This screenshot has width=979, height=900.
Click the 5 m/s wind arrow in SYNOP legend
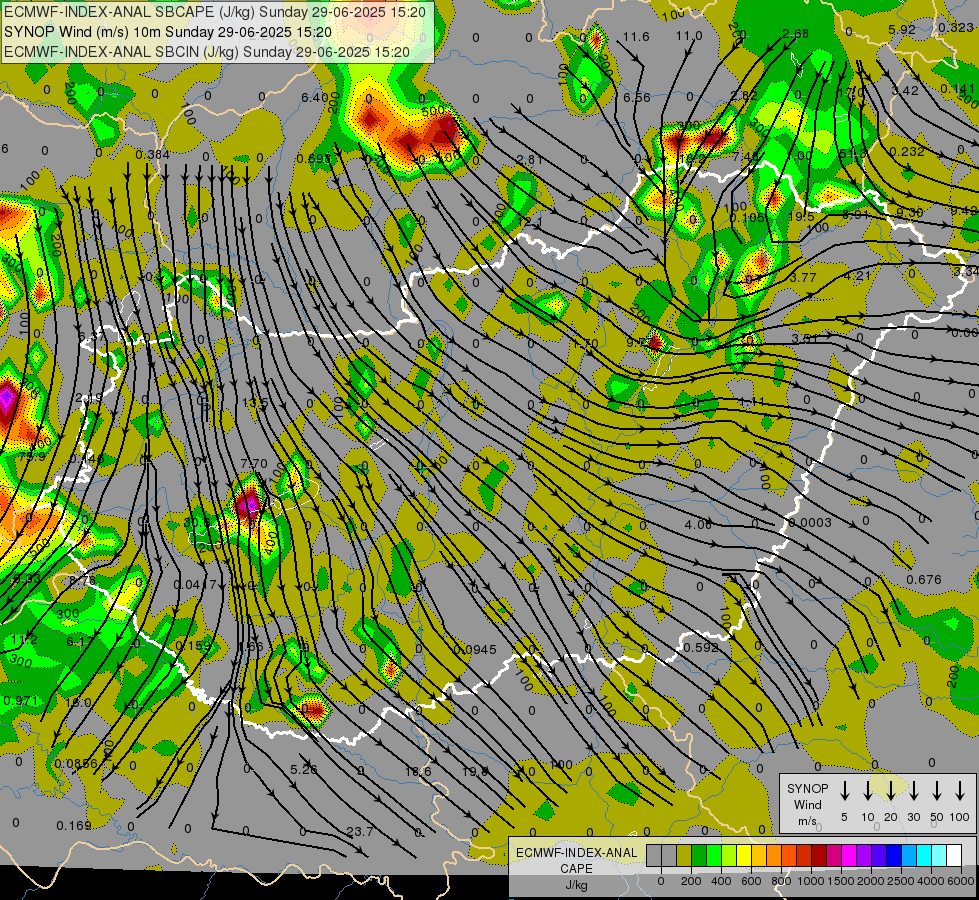844,791
